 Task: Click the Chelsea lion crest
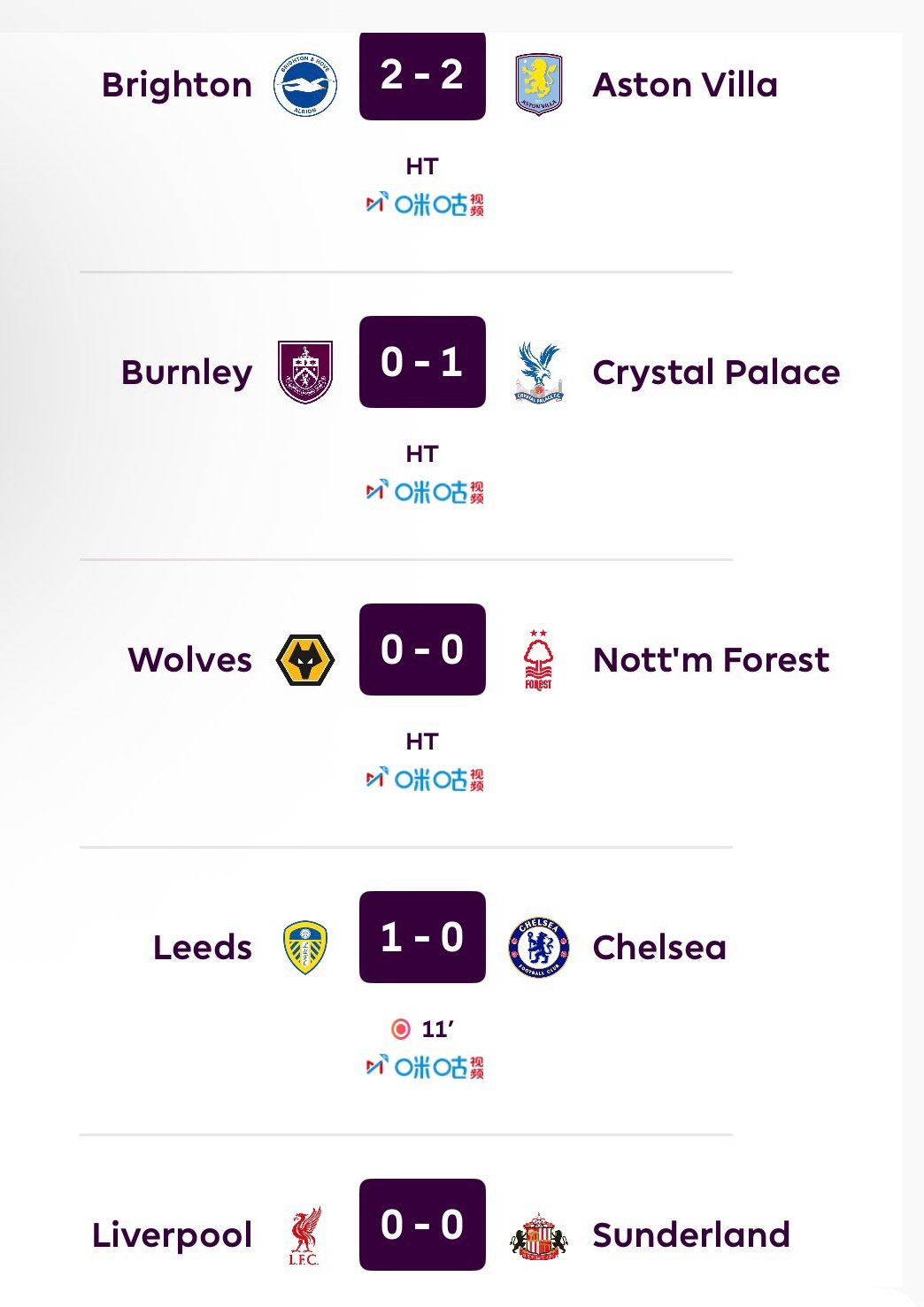tap(539, 947)
